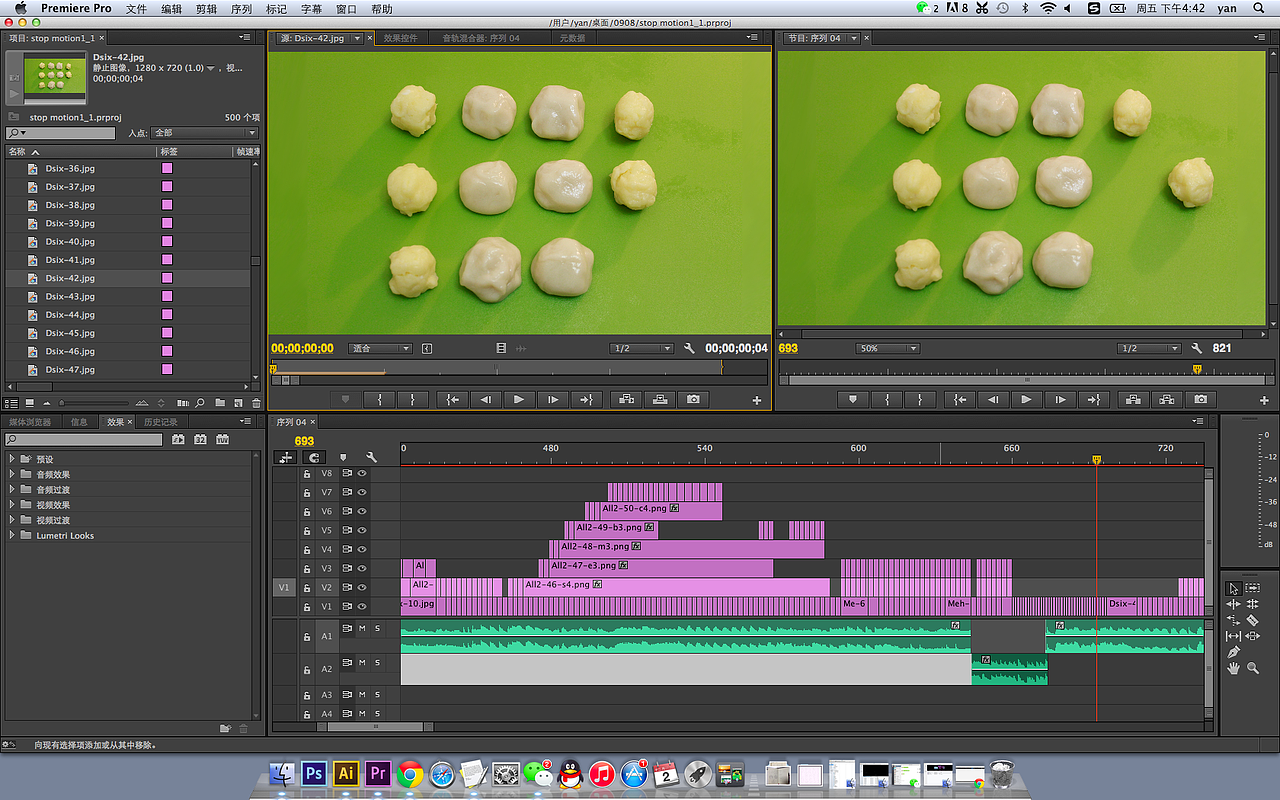
Task: Open Source monitor wrench settings
Action: point(690,348)
